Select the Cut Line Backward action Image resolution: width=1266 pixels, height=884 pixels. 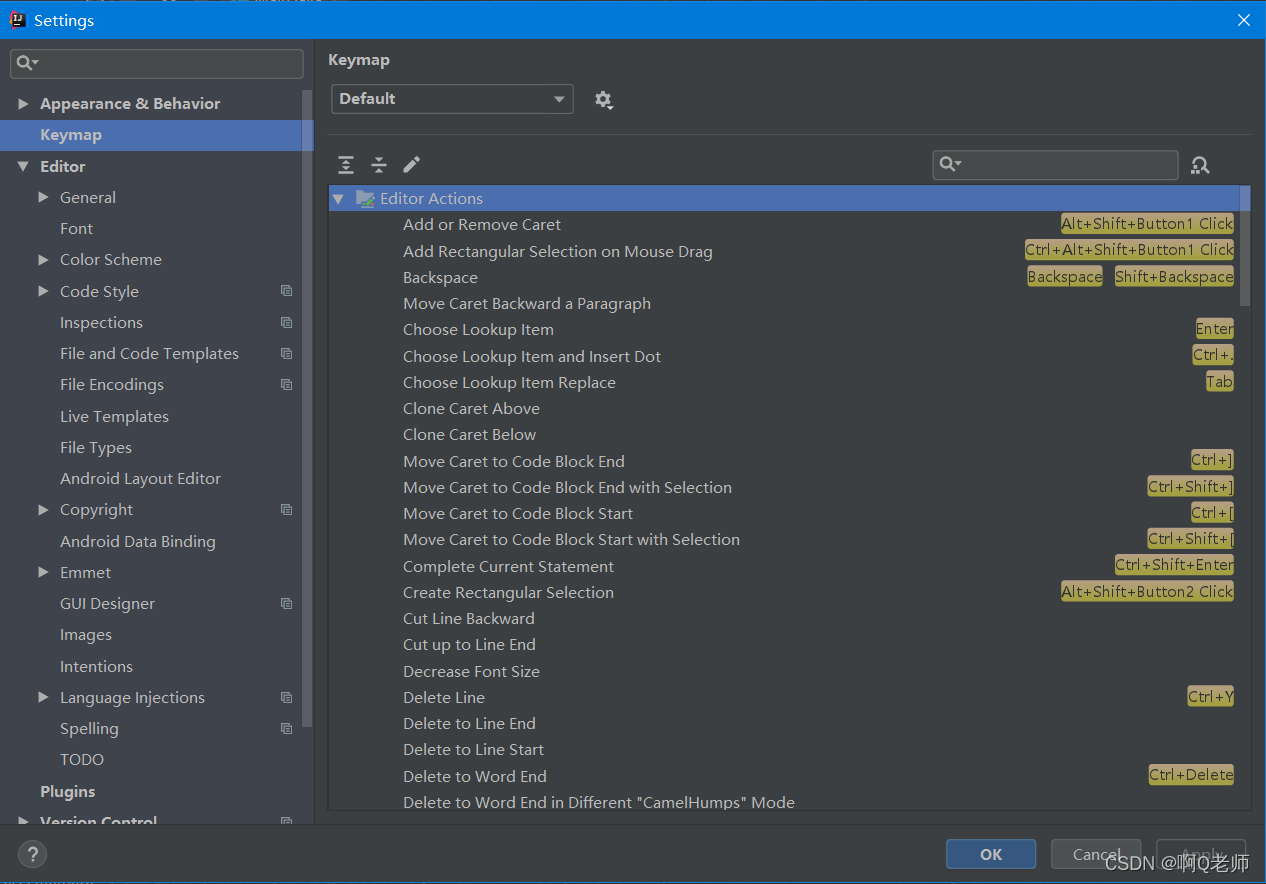pyautogui.click(x=469, y=618)
